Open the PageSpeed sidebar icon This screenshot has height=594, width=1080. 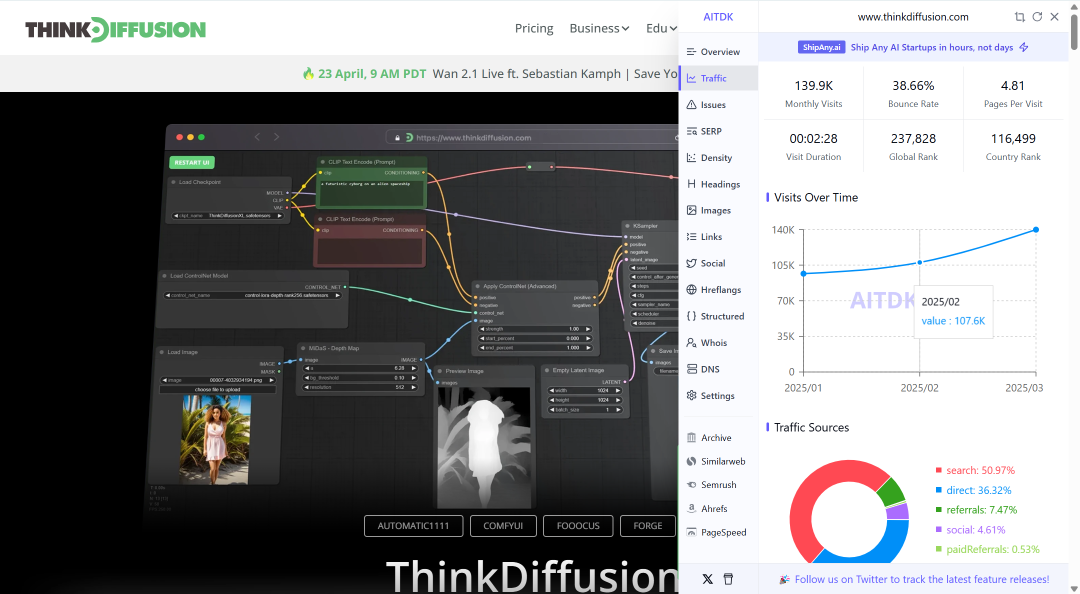click(691, 532)
